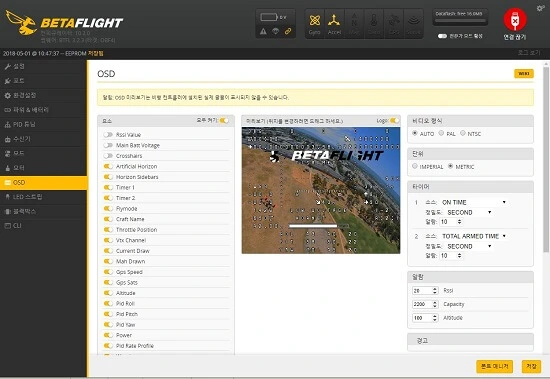Screen dimensions: 550x379
Task: Click the 저장 save button
Action: 531,366
